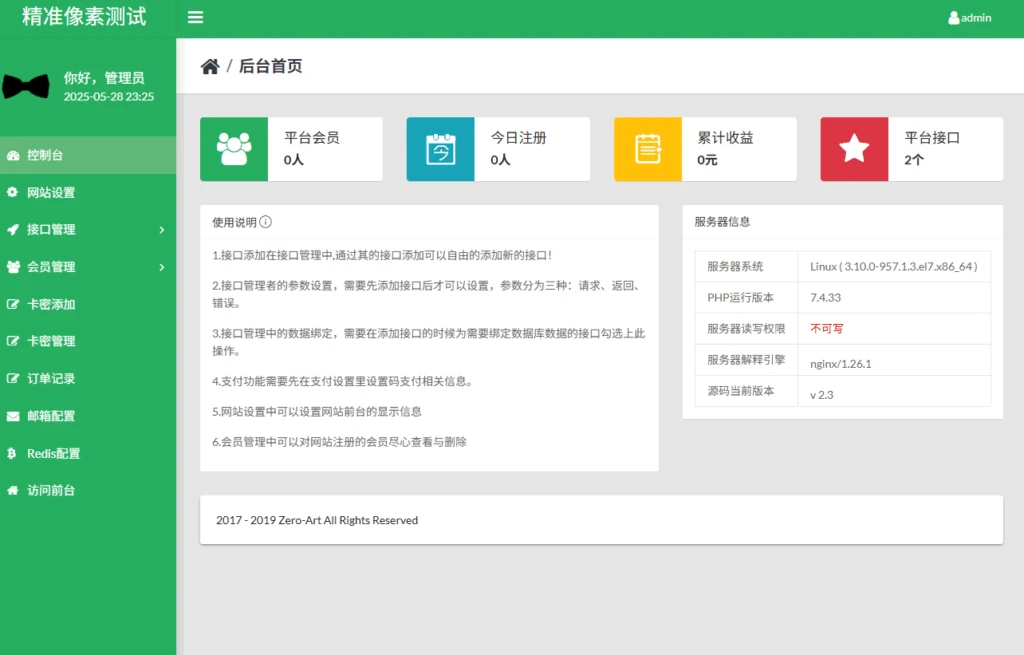Click the 精准像素测试 site title
The image size is (1024, 655).
[84, 16]
